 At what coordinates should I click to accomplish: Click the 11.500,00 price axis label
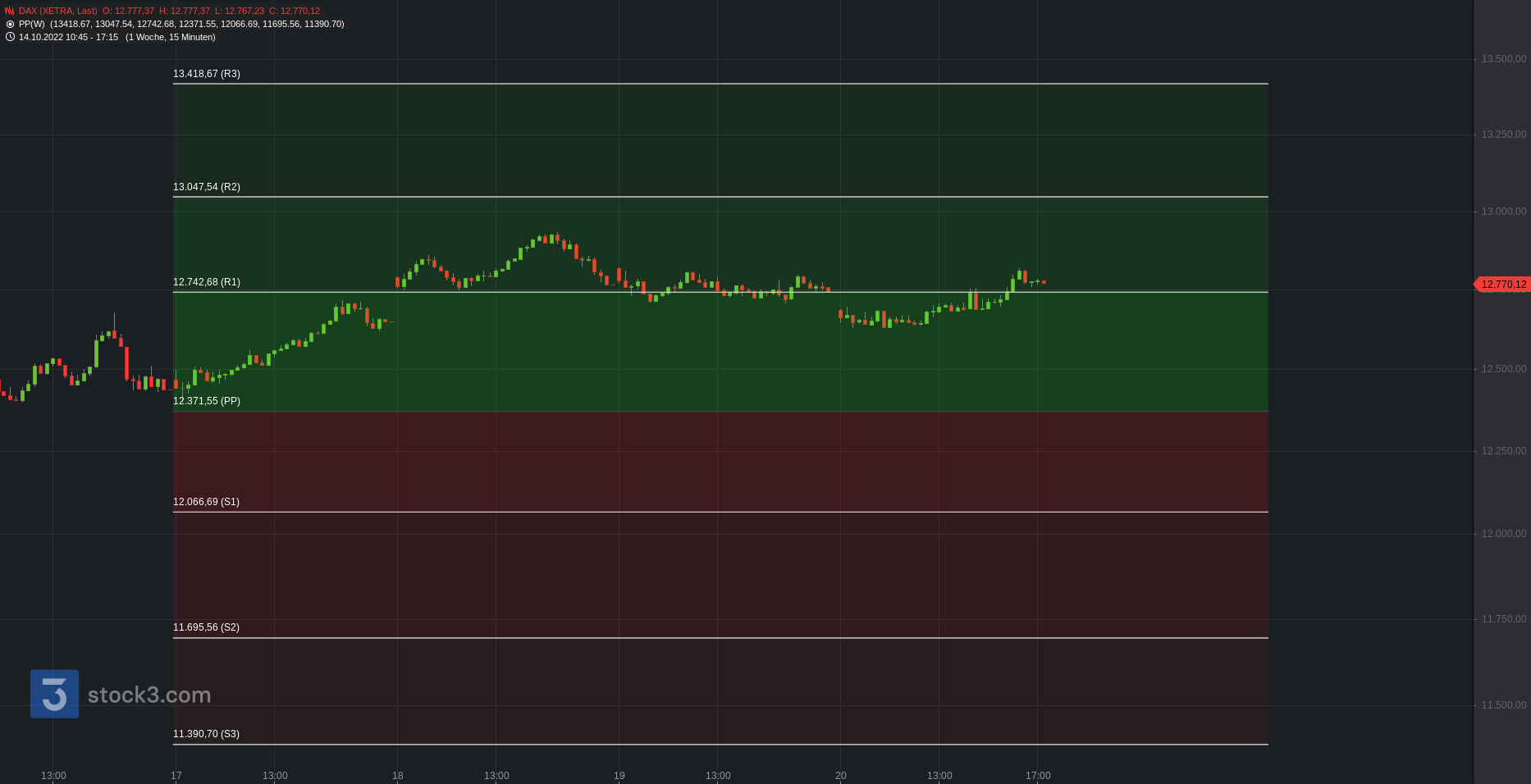pos(1504,705)
